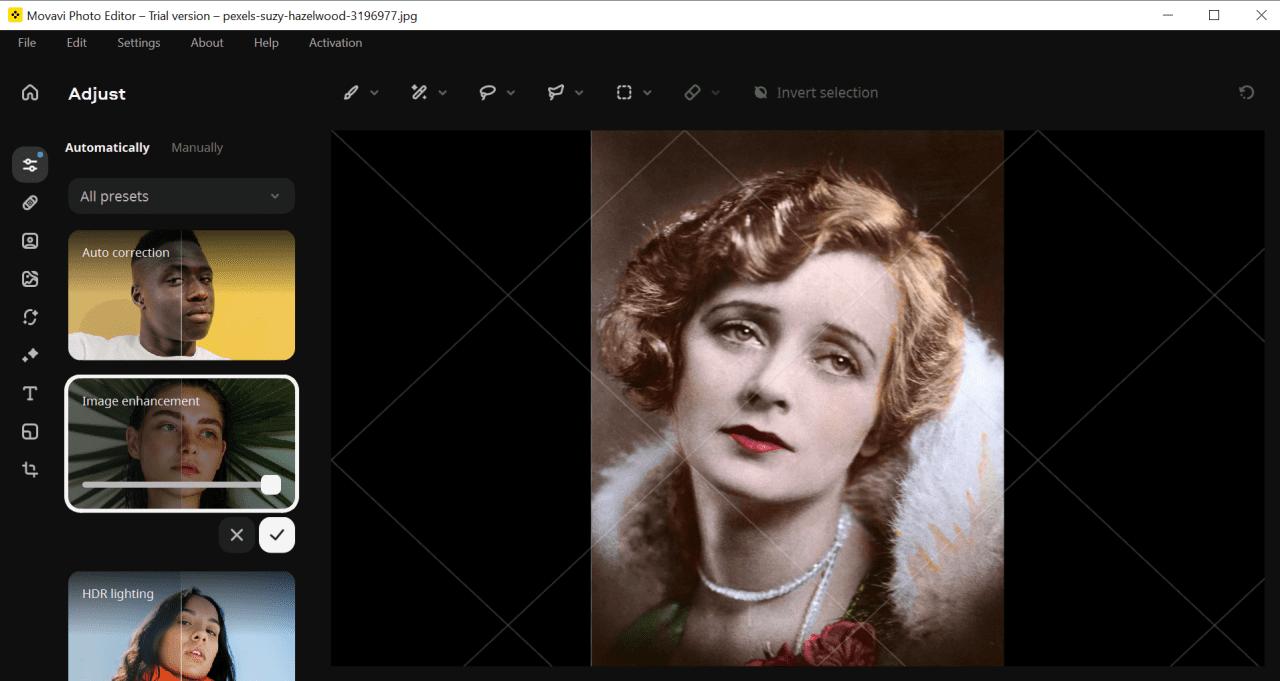Switch to the Manually tab
Screen dimensions: 1280x681
(197, 148)
